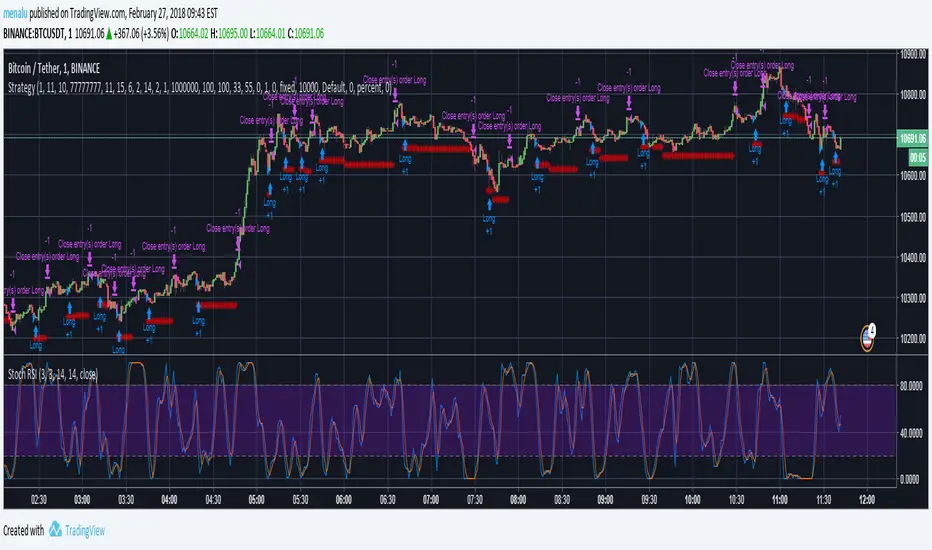This screenshot has height=550, width=932.
Task: Click the 03:00 time axis label
Action: [x=82, y=500]
